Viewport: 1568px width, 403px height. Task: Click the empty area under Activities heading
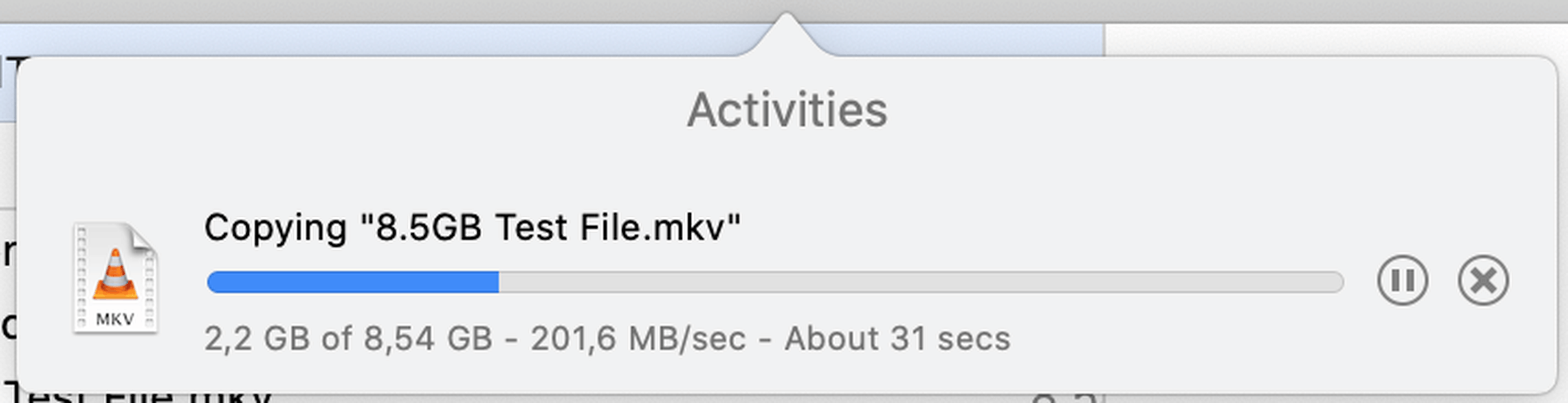[x=787, y=170]
